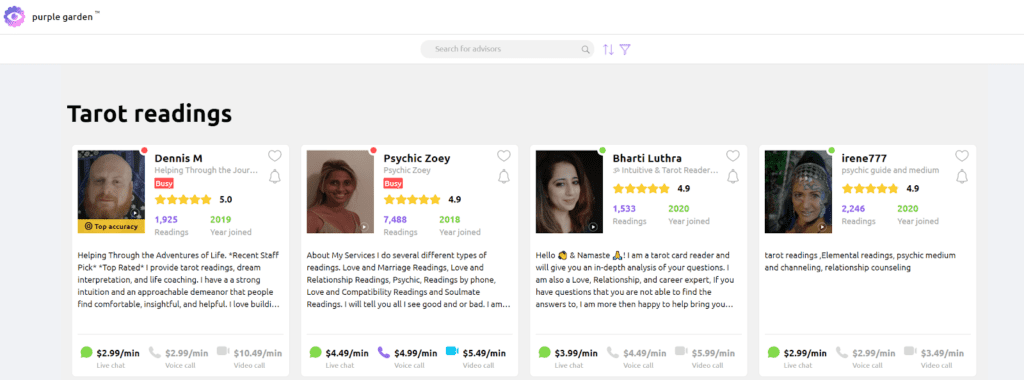The height and width of the screenshot is (380, 1024).
Task: Favorite Bharti Luthra with the heart icon
Action: 733,156
